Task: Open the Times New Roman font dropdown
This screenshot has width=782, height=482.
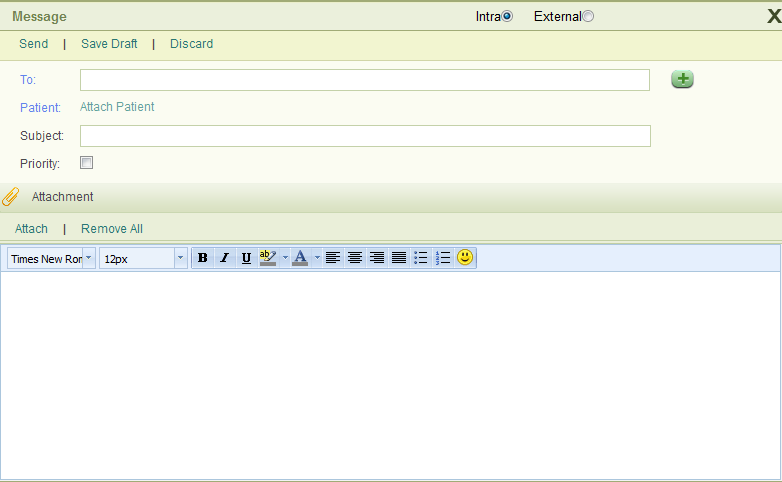Action: coord(89,258)
